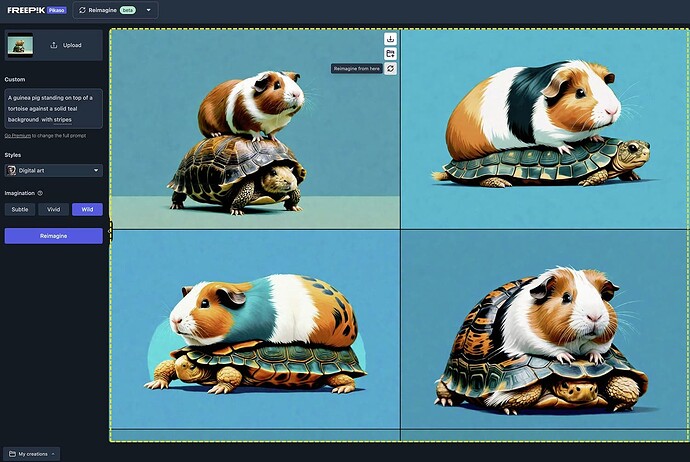Select the Vivid imagination level
690x462 pixels.
pyautogui.click(x=53, y=210)
